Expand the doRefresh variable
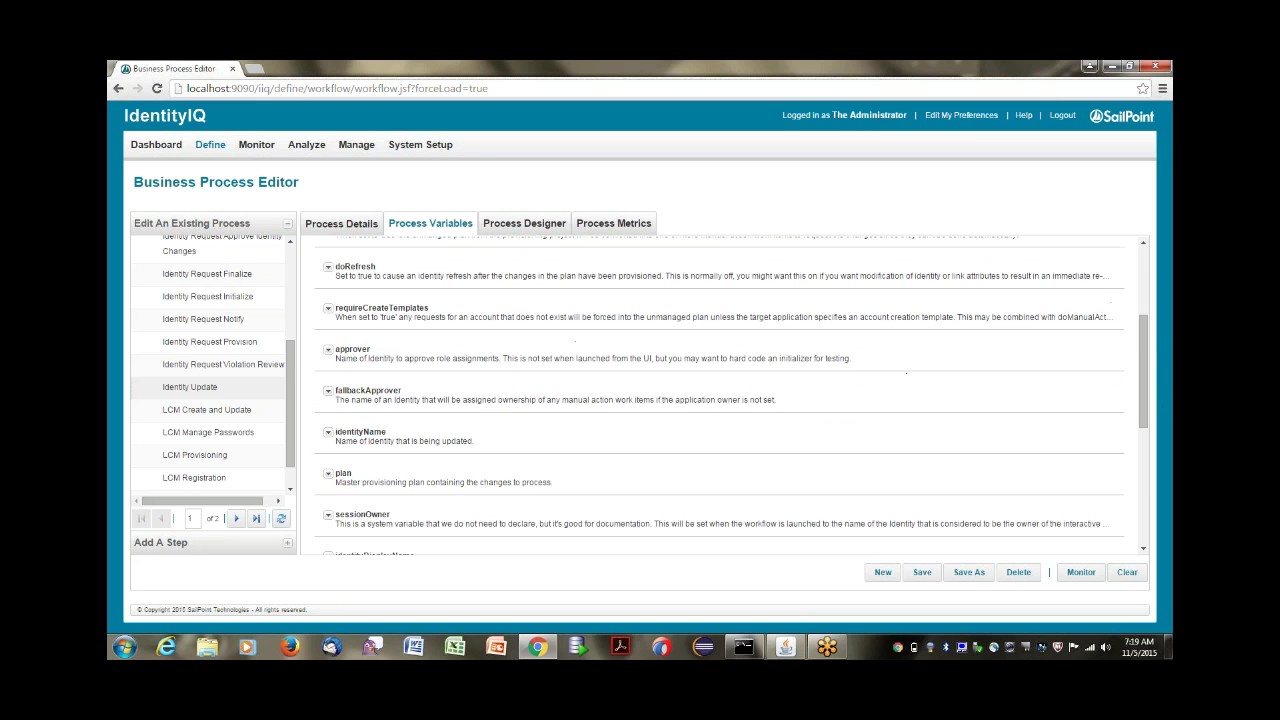Screen dimensions: 1280x720 tap(328, 267)
